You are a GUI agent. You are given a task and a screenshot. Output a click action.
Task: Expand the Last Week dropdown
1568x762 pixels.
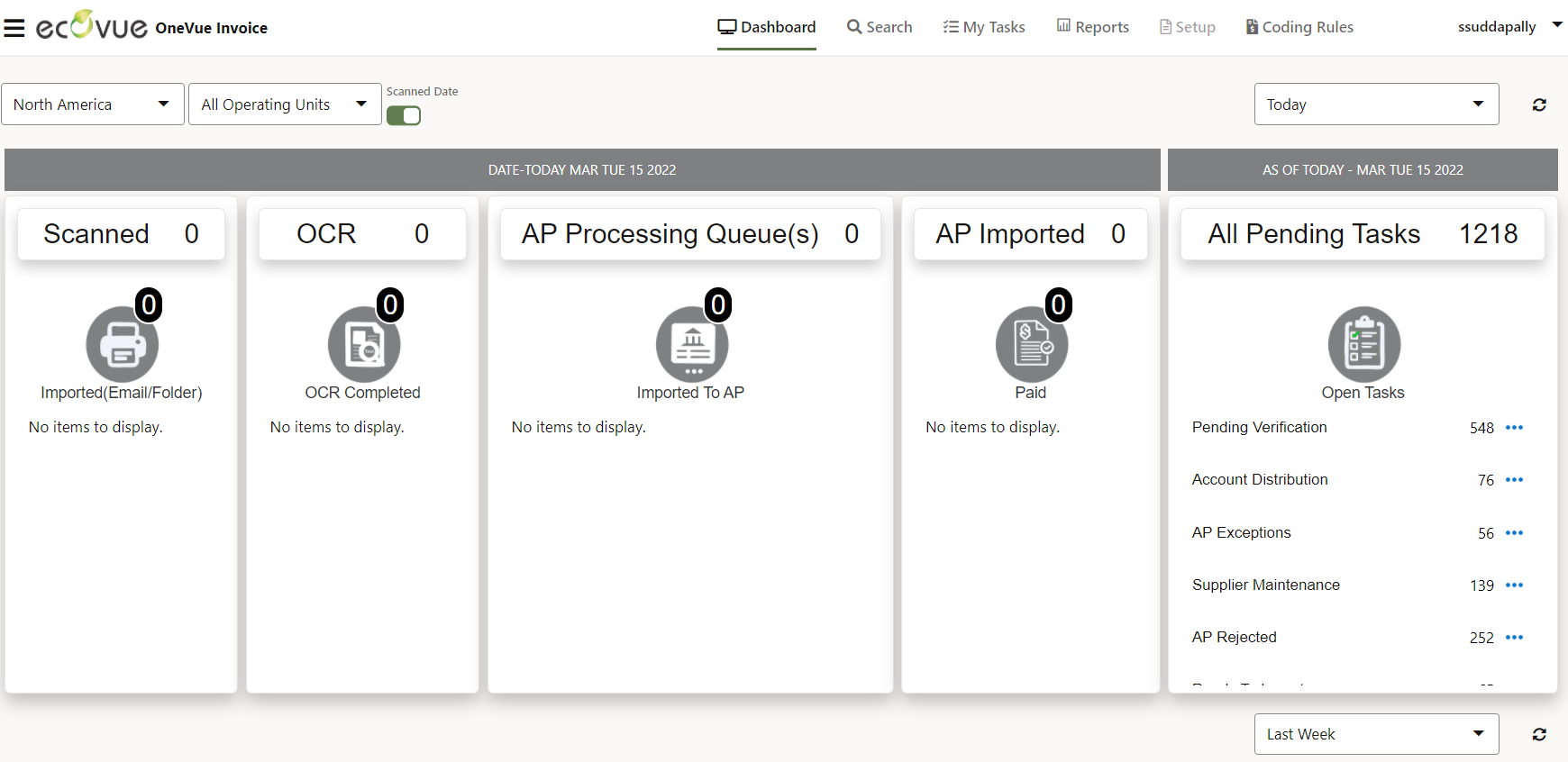click(x=1376, y=734)
